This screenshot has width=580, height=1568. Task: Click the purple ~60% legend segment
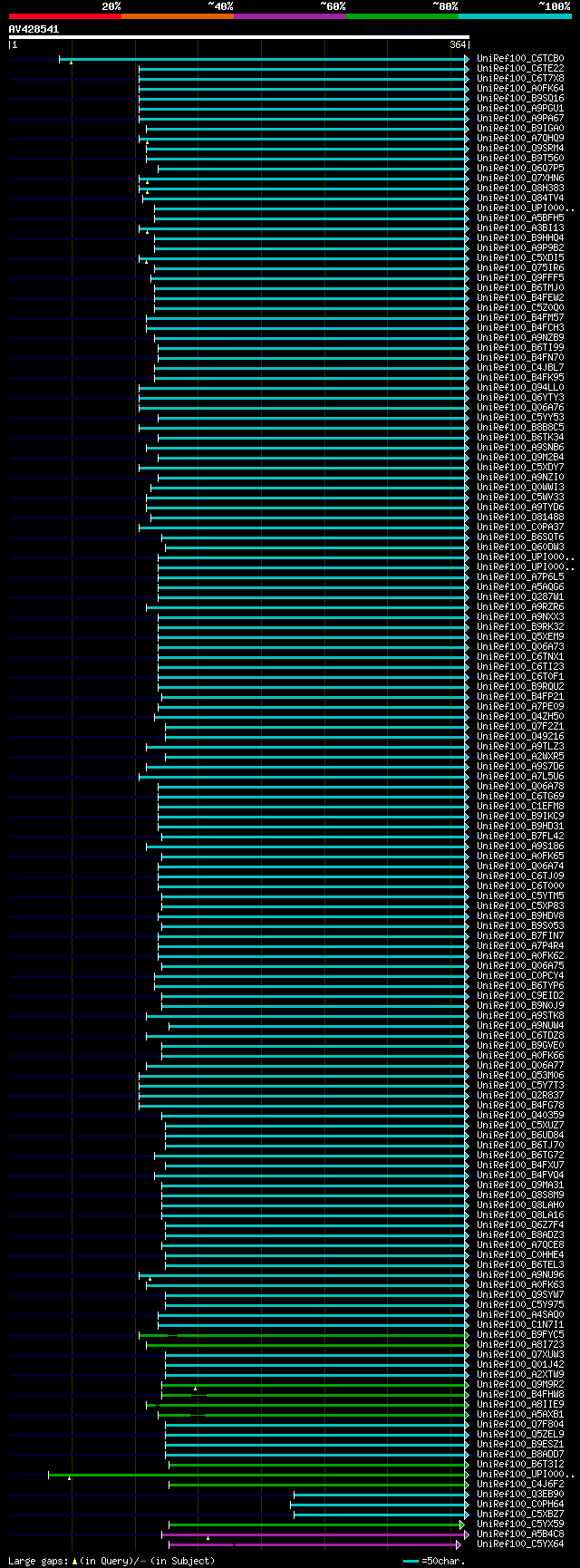point(290,16)
